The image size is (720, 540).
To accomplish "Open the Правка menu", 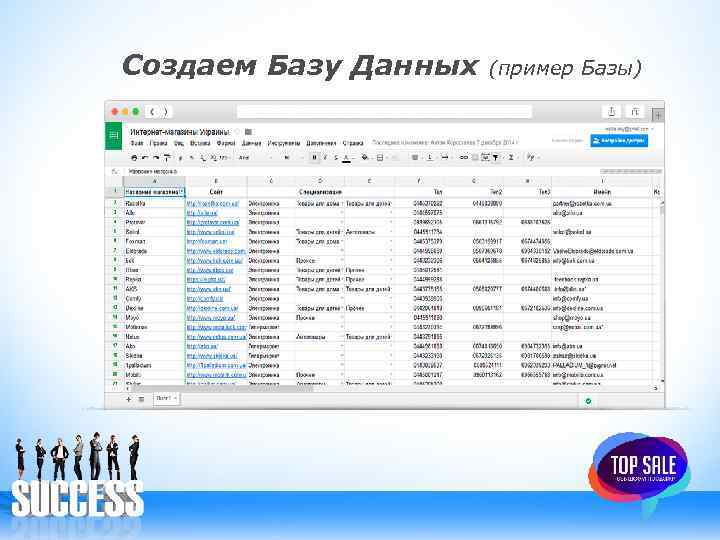I will click(158, 143).
